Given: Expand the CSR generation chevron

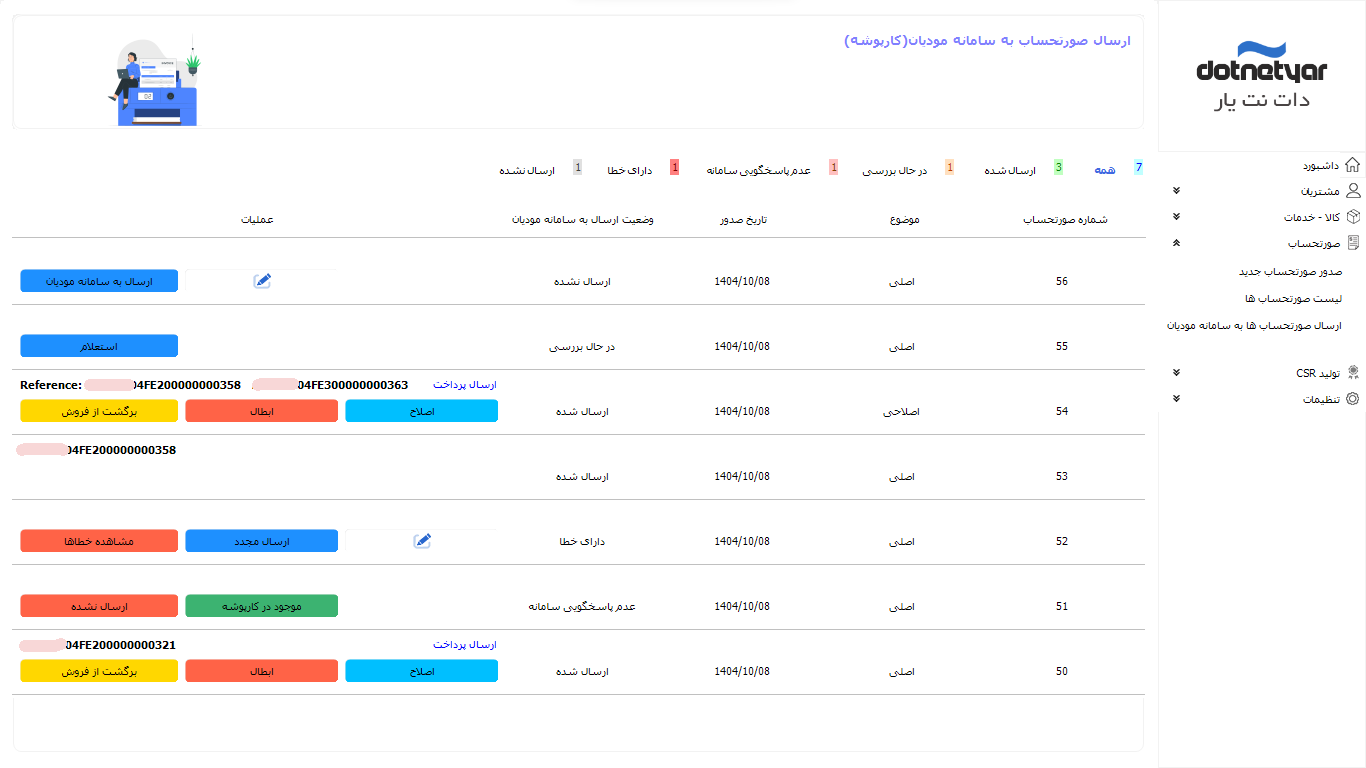Looking at the screenshot, I should (x=1176, y=373).
